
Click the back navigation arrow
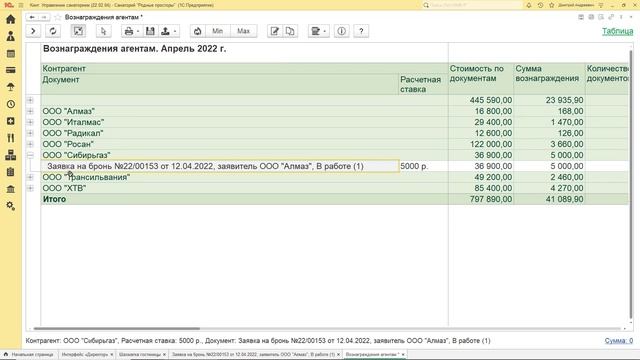(x=32, y=17)
